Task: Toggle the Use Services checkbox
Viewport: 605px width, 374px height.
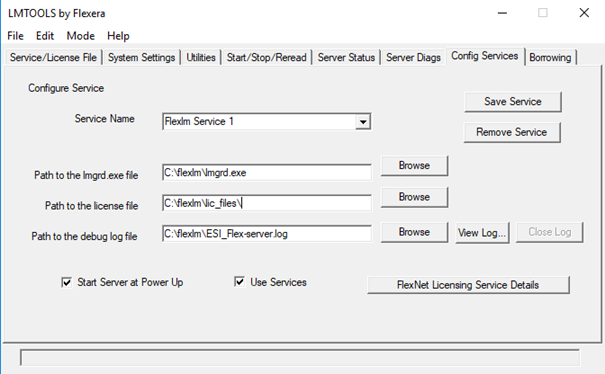Action: pos(239,282)
